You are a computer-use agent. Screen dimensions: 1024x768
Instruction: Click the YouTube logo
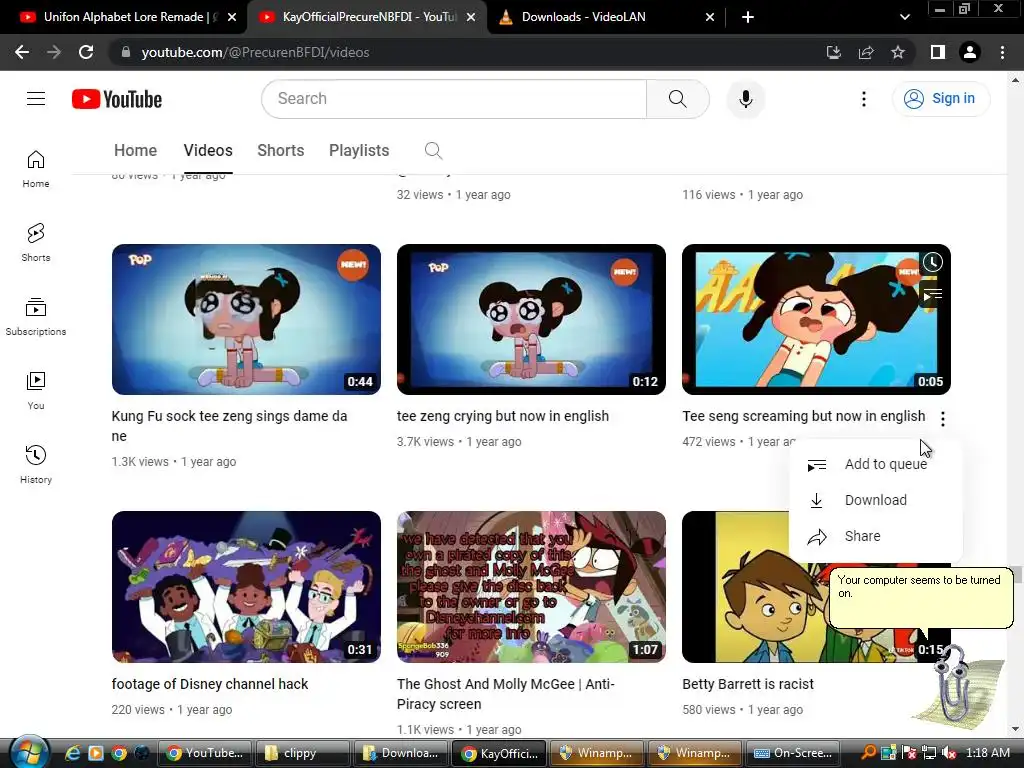tap(117, 99)
